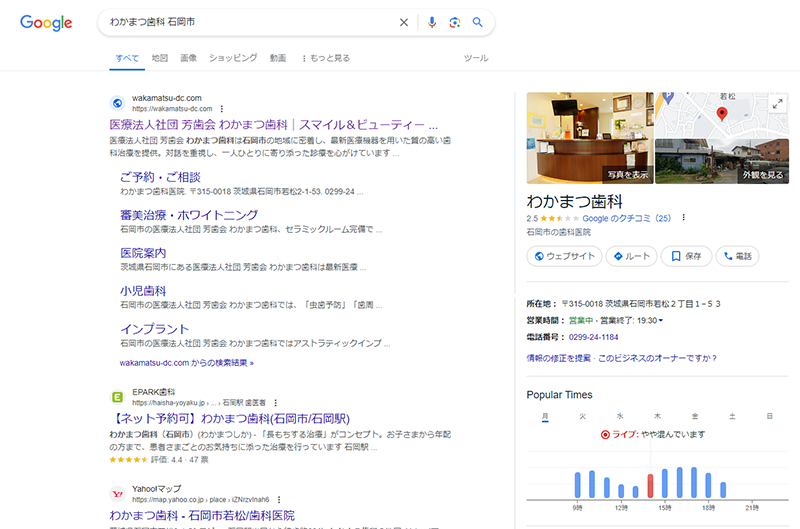Open わかまつ歯科 - 石岡市若松 Yahoo result

click(x=202, y=515)
